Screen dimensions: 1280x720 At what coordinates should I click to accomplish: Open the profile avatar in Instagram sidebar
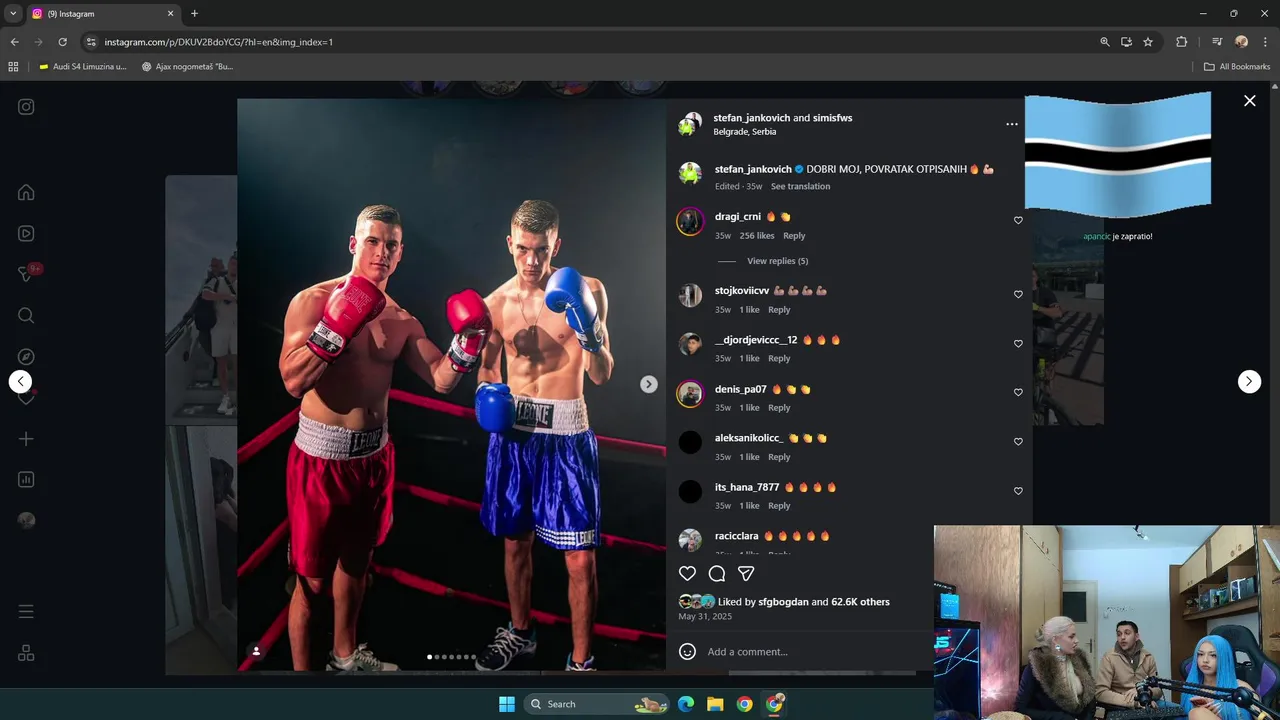(26, 520)
